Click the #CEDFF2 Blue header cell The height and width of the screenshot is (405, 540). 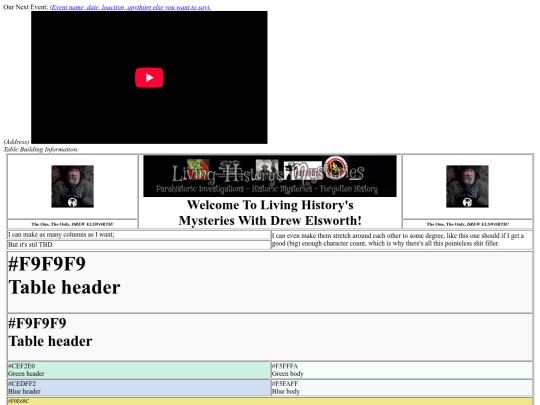(x=139, y=388)
